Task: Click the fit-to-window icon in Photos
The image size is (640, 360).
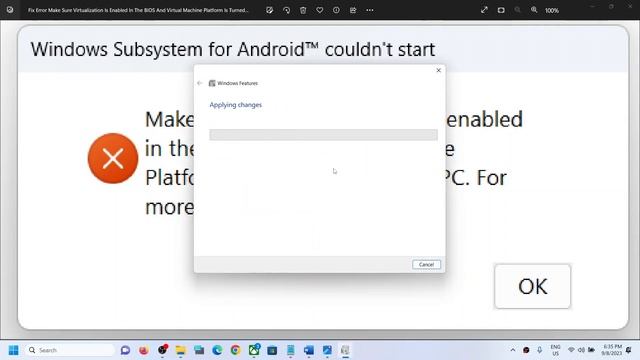Action: (x=501, y=10)
